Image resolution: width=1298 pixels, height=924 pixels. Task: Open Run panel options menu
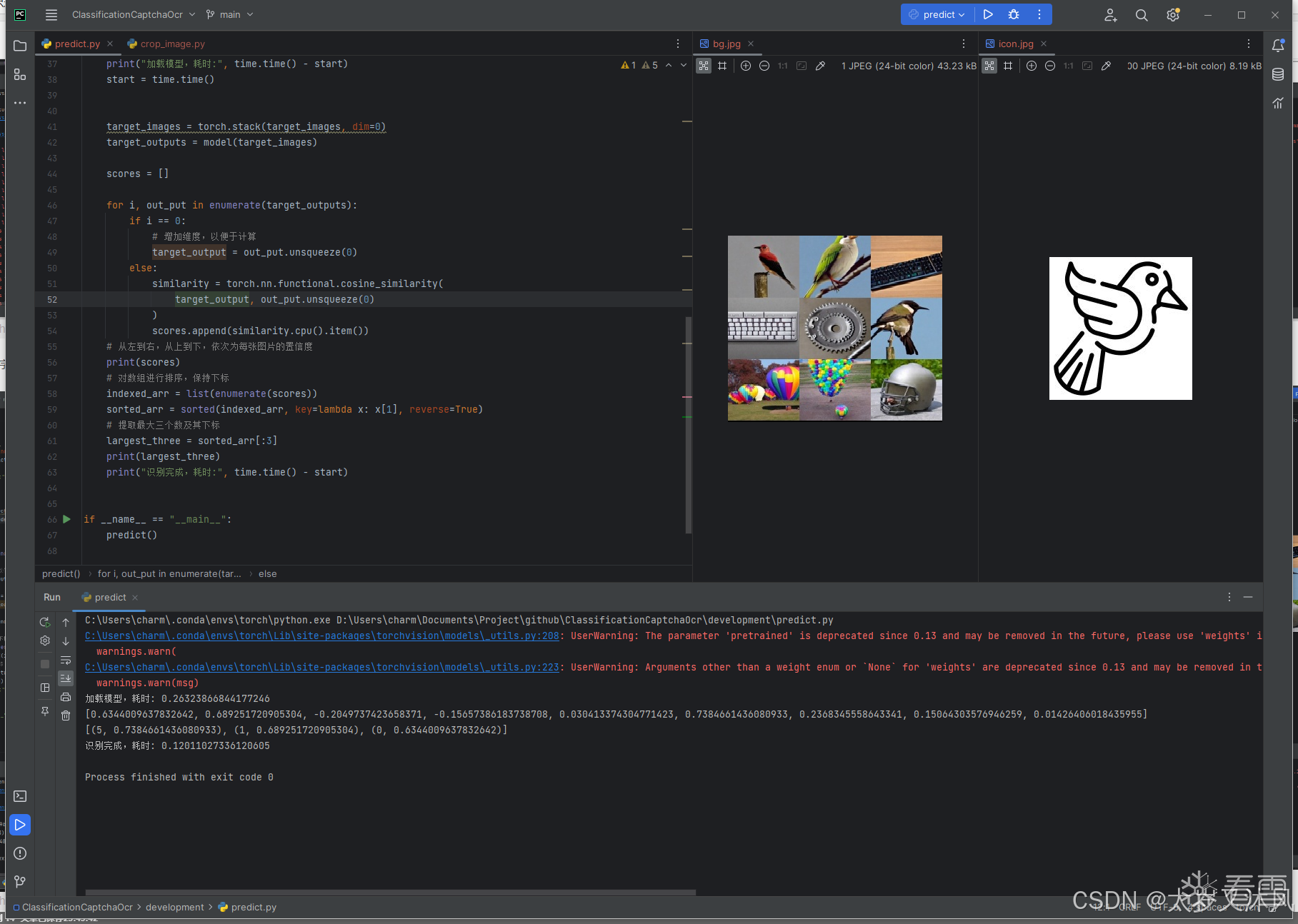[x=1229, y=597]
